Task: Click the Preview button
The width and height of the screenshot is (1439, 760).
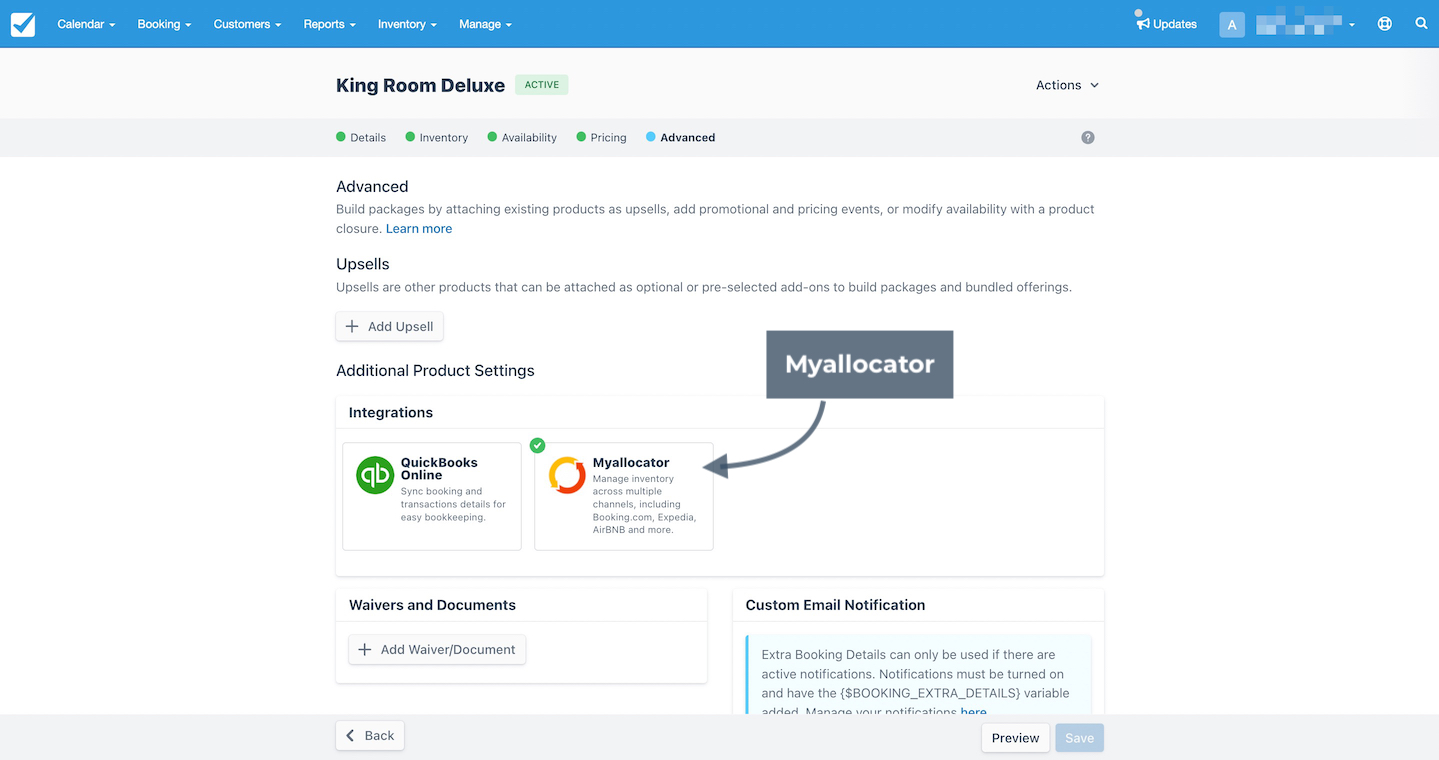Action: tap(1016, 738)
